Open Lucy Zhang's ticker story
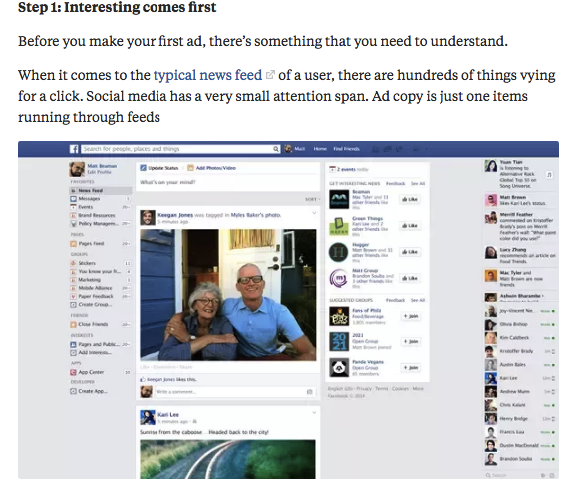 pyautogui.click(x=520, y=255)
